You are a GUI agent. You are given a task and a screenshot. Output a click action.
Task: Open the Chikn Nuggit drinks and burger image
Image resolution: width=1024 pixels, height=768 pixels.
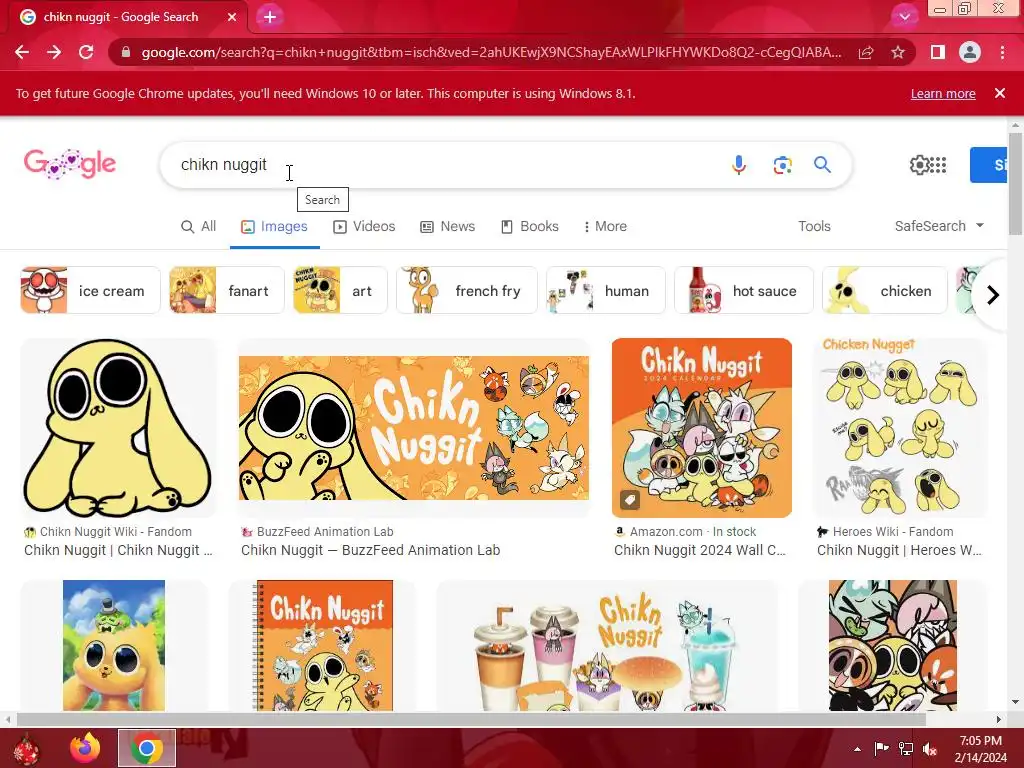(607, 645)
